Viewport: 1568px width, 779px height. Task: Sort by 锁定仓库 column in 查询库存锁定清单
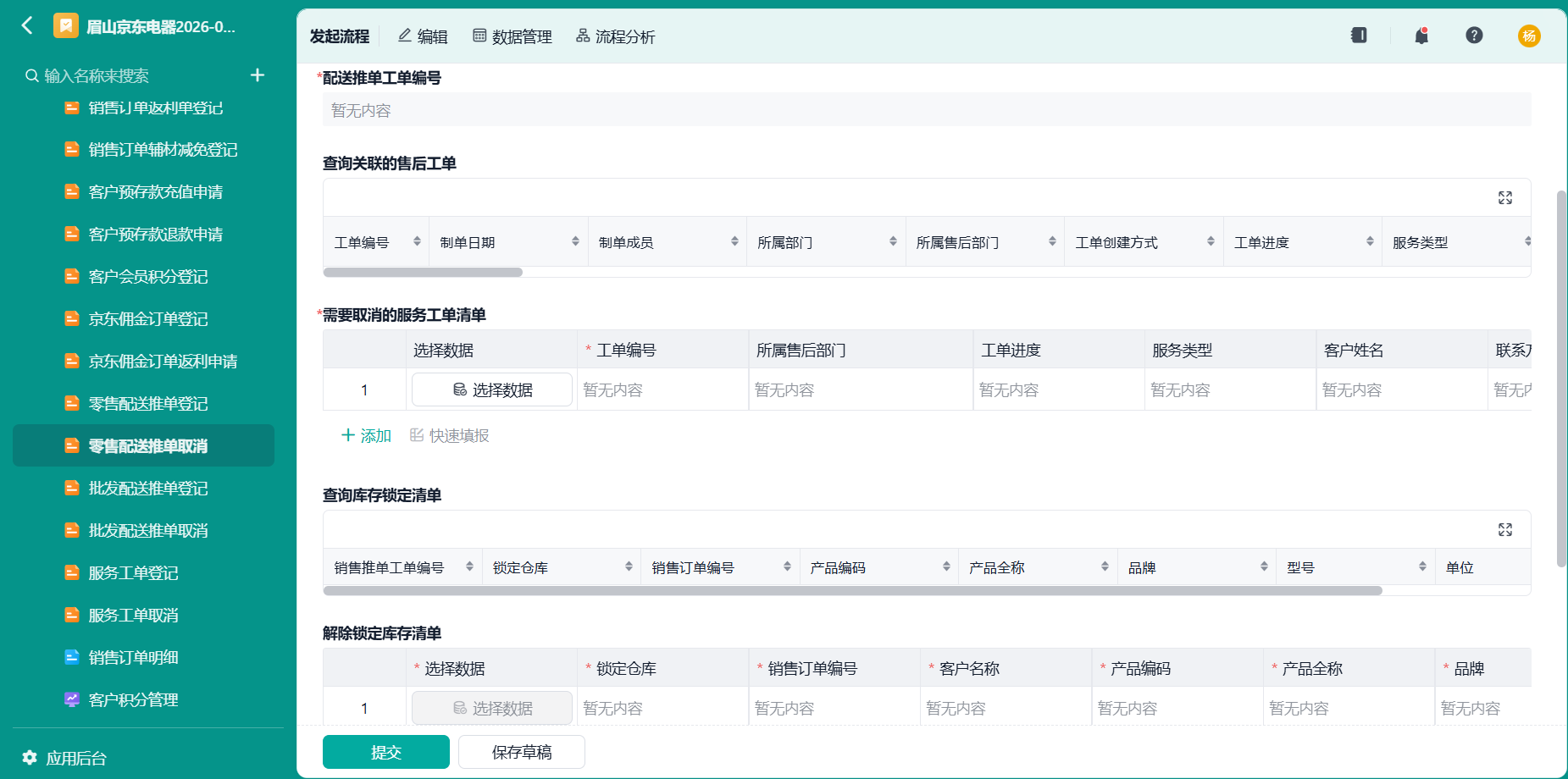click(x=629, y=566)
